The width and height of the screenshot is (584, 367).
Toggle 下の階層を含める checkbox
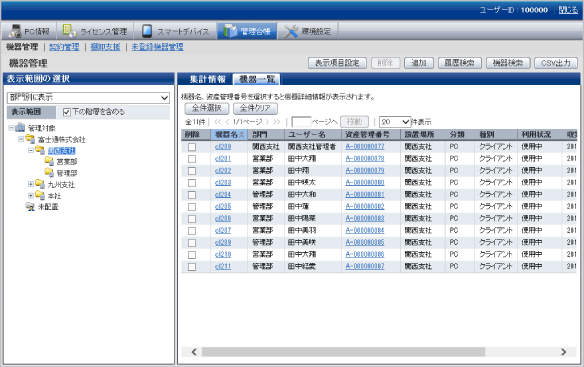tap(67, 112)
